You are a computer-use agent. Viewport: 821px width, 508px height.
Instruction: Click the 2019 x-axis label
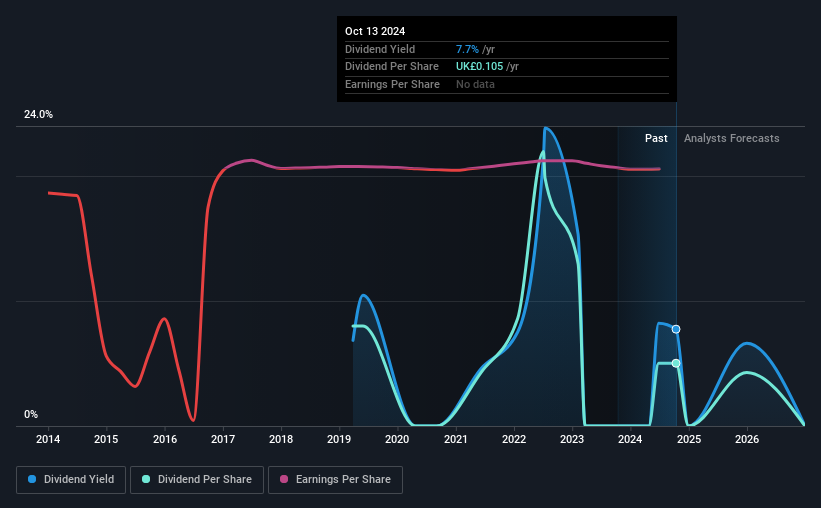(339, 439)
